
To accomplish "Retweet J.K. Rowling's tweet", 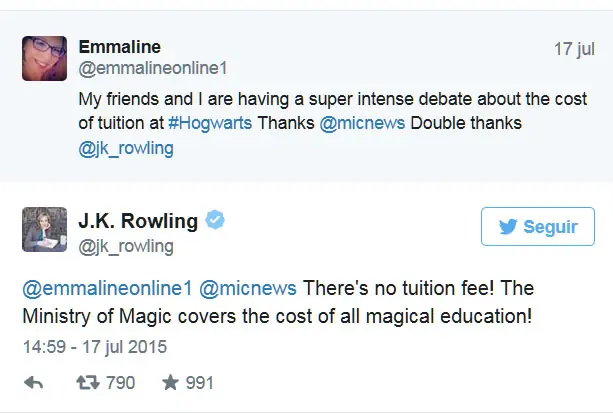I will coord(87,382).
